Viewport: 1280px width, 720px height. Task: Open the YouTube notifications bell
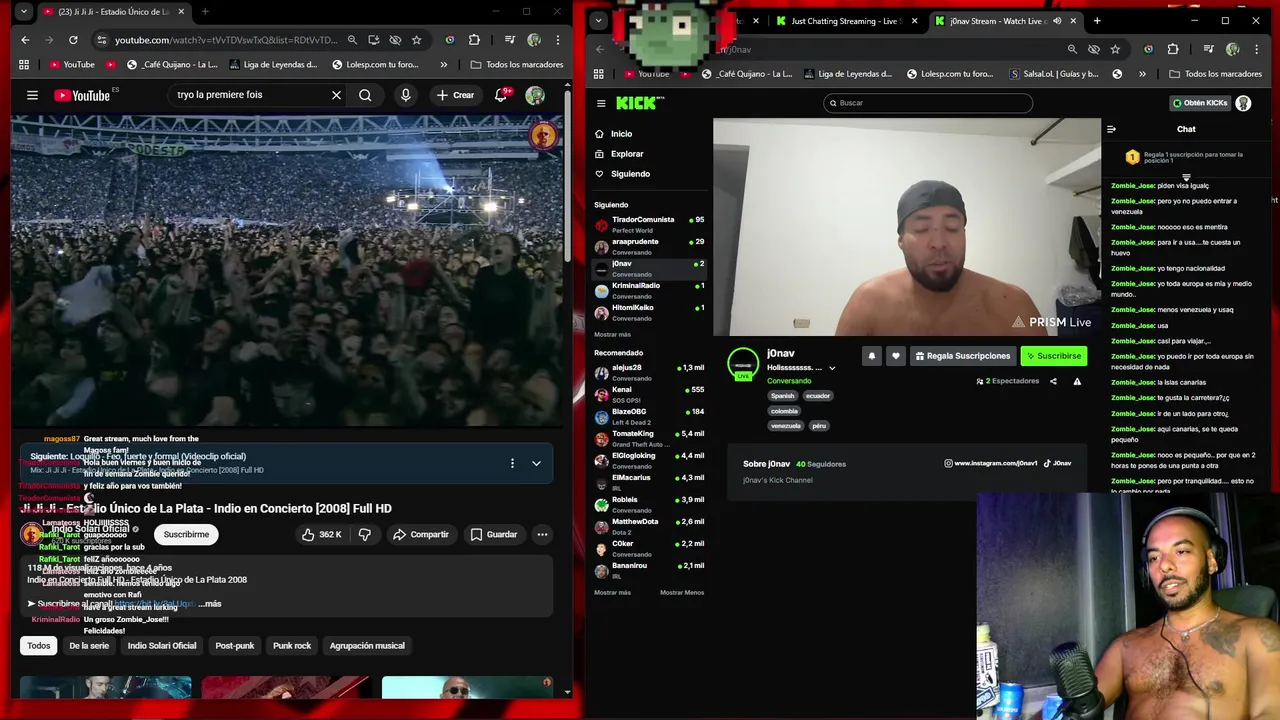pyautogui.click(x=502, y=95)
